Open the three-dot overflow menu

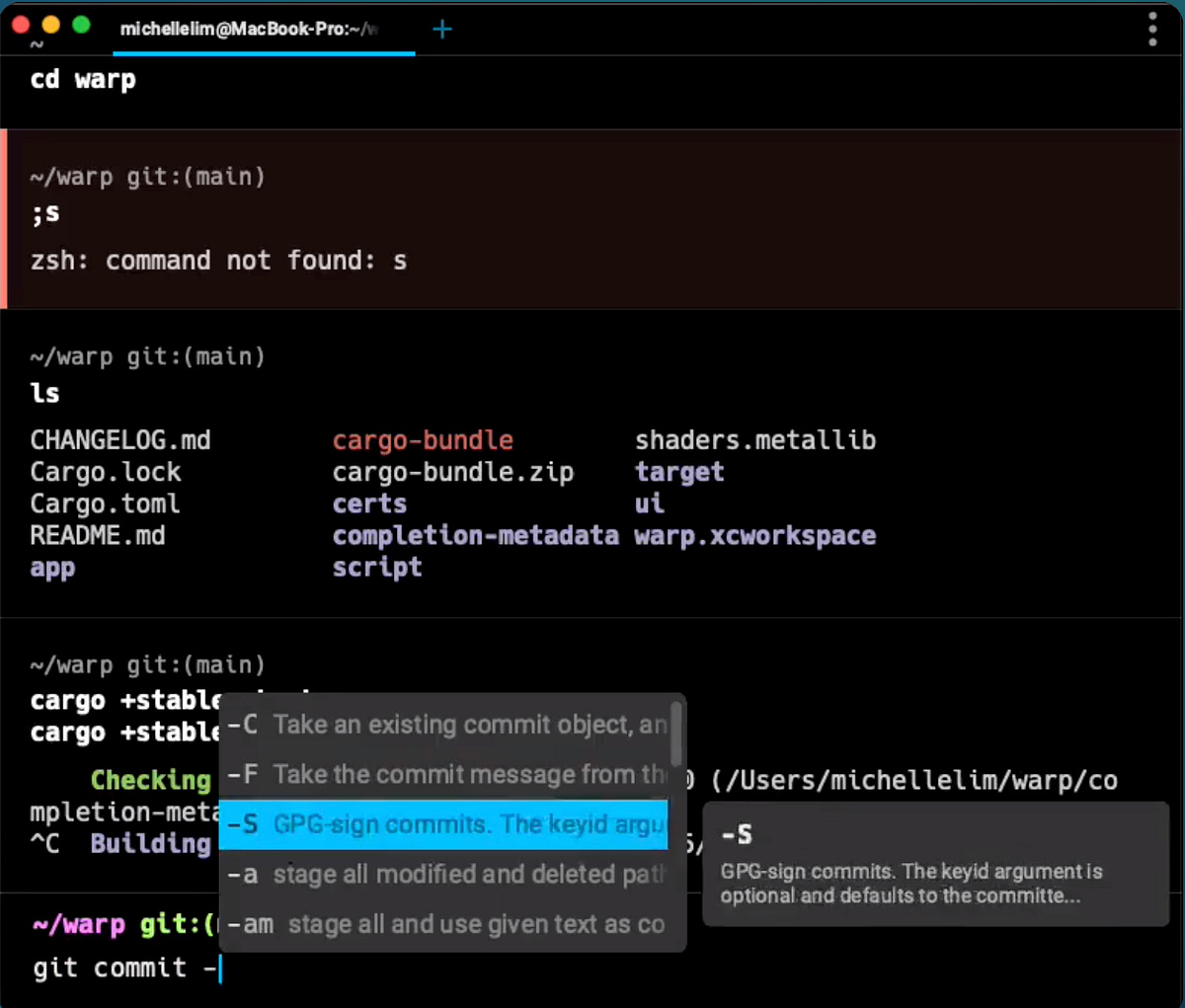(x=1151, y=30)
